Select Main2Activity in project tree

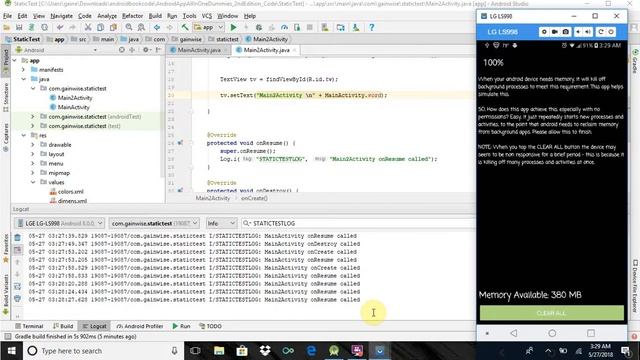75,98
